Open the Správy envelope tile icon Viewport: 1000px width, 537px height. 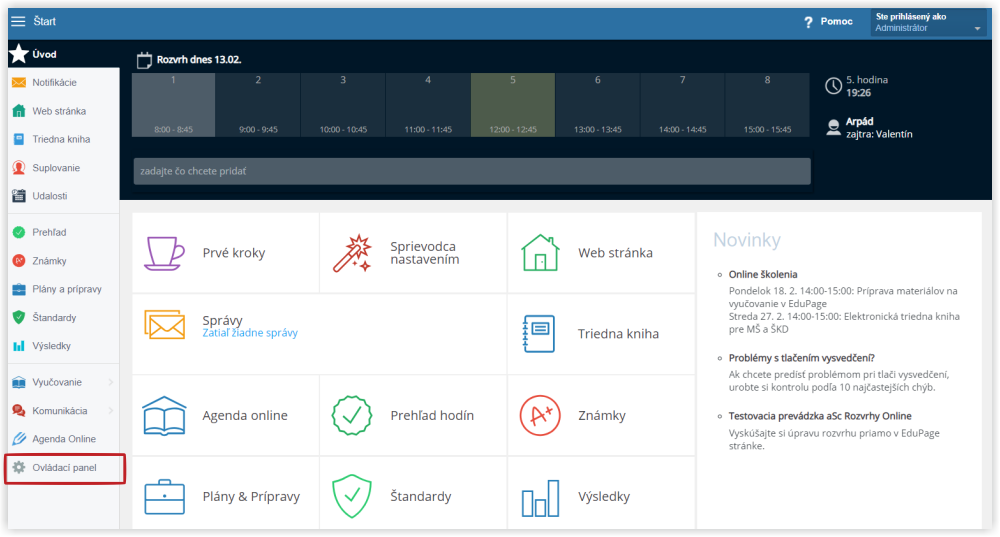[165, 325]
